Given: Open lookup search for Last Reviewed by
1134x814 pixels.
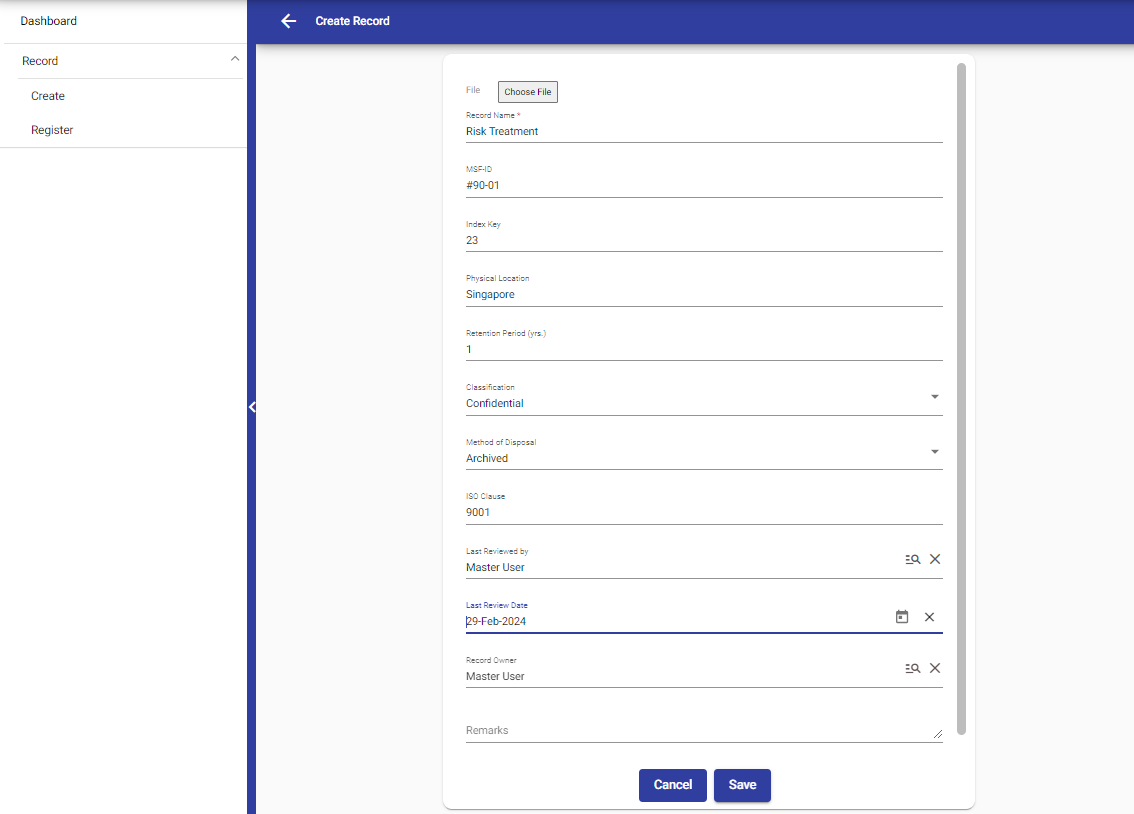Looking at the screenshot, I should coord(912,559).
